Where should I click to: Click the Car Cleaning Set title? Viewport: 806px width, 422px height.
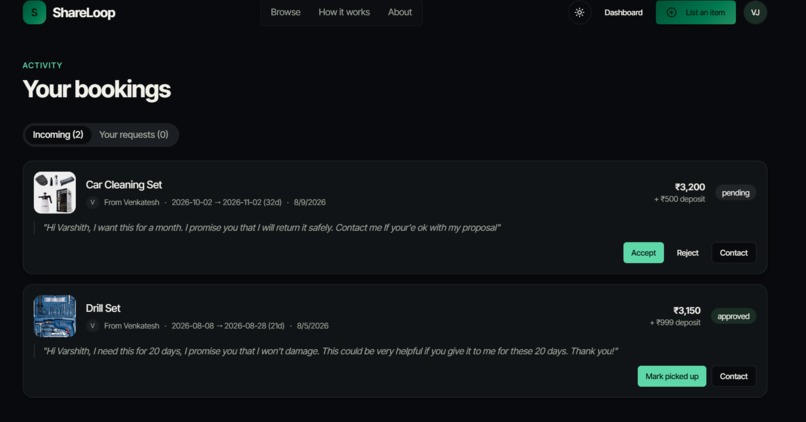tap(123, 185)
